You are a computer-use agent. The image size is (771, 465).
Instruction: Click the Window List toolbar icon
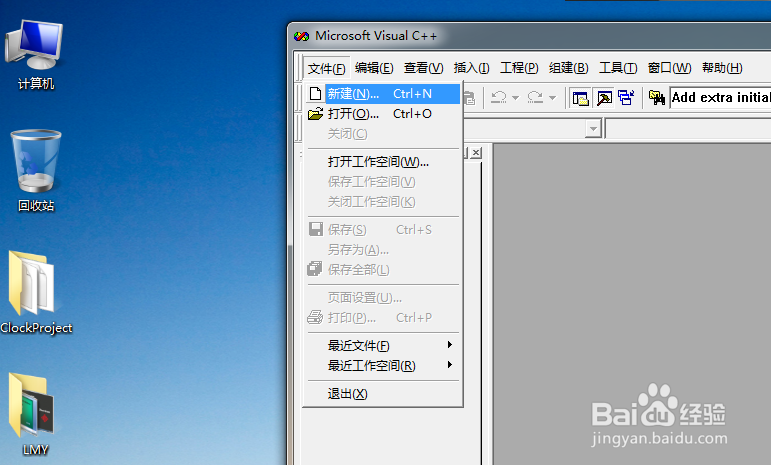tap(626, 98)
